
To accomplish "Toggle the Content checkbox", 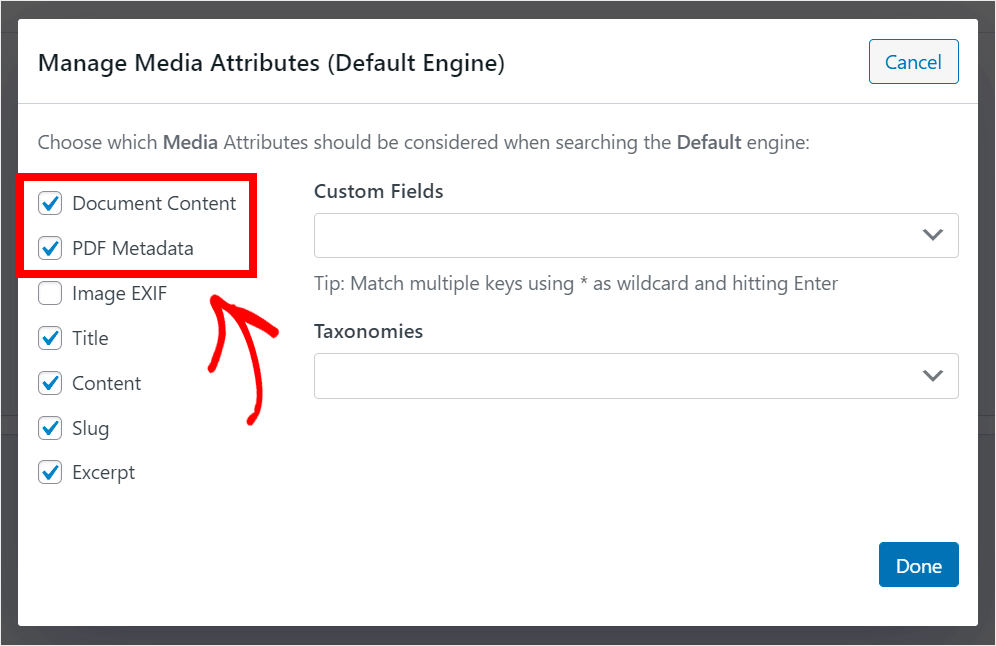I will [x=50, y=383].
